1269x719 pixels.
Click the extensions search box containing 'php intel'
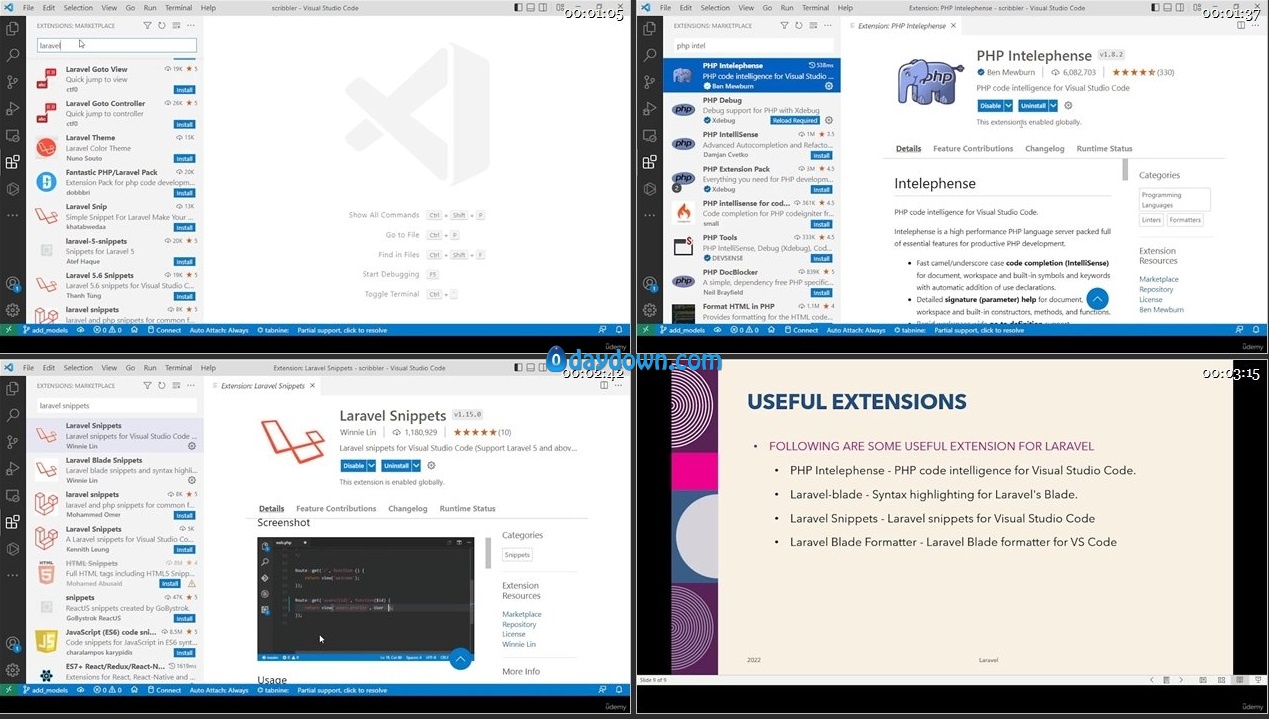(754, 45)
